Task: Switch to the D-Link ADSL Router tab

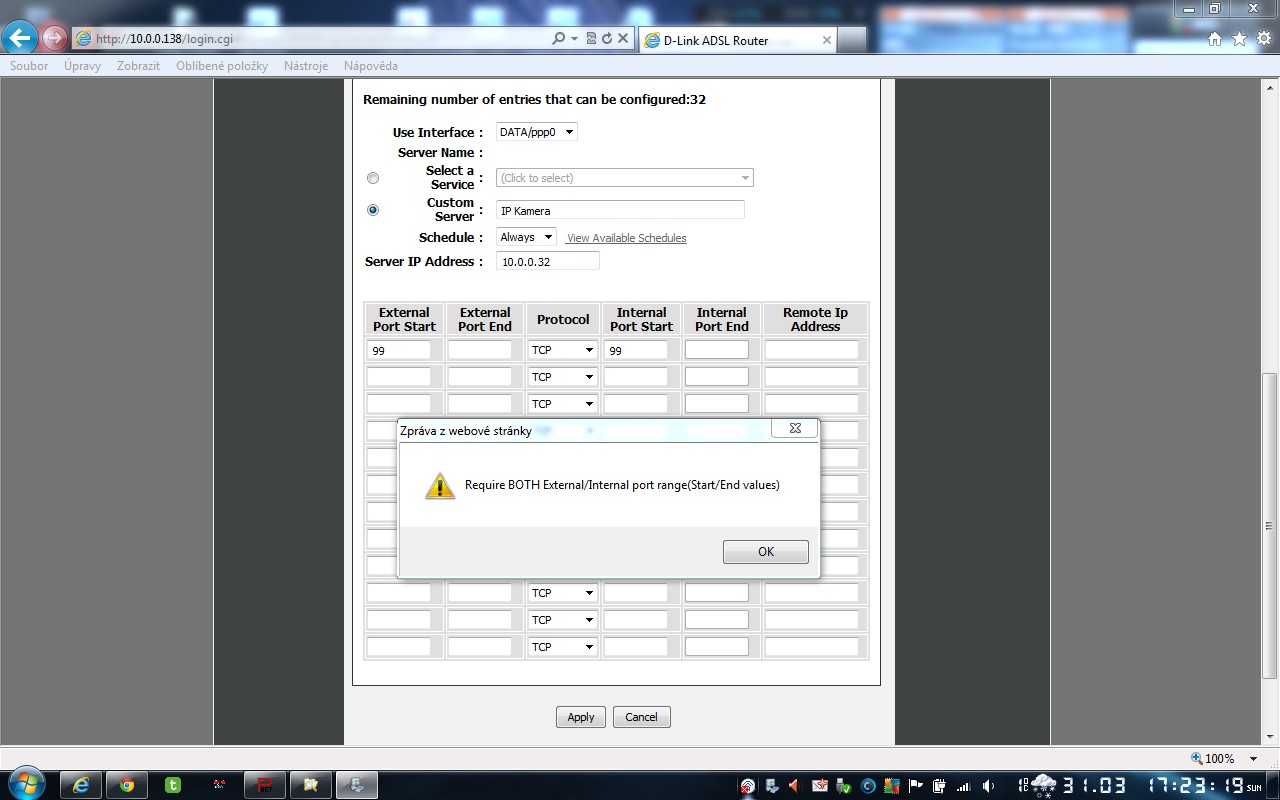Action: pos(737,40)
